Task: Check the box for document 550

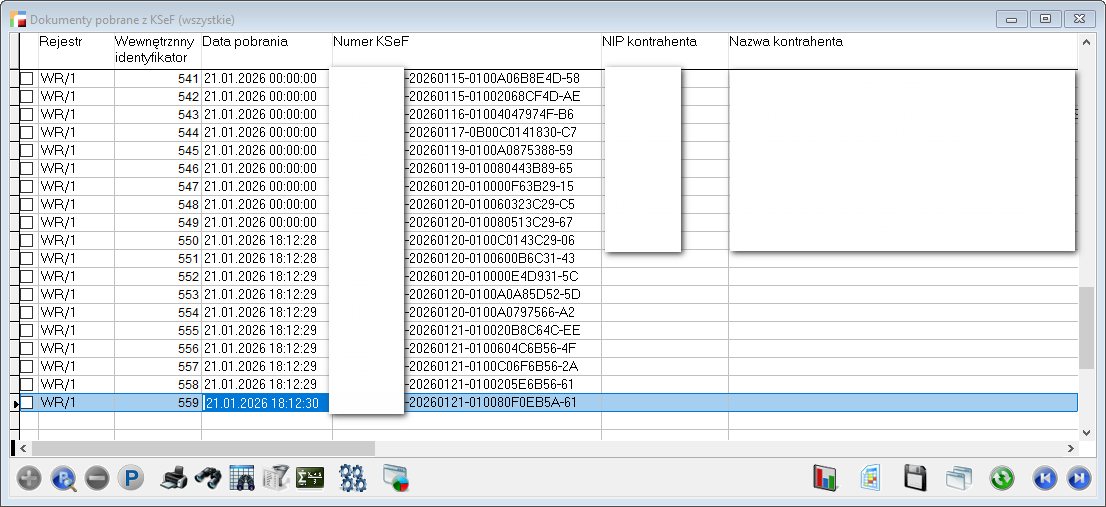Action: (x=27, y=240)
